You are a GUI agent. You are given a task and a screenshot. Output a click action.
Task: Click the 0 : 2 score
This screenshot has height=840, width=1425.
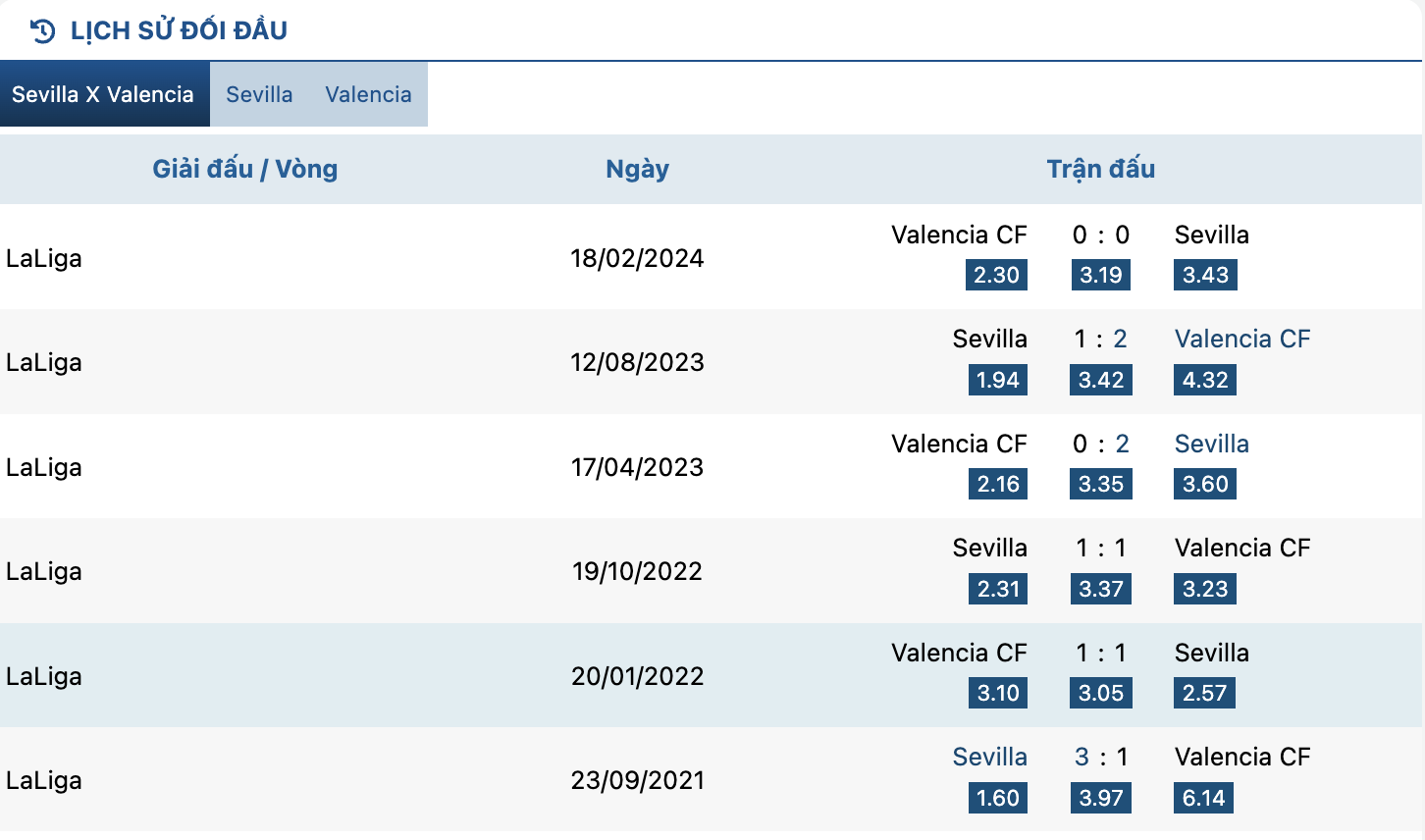[x=1100, y=444]
